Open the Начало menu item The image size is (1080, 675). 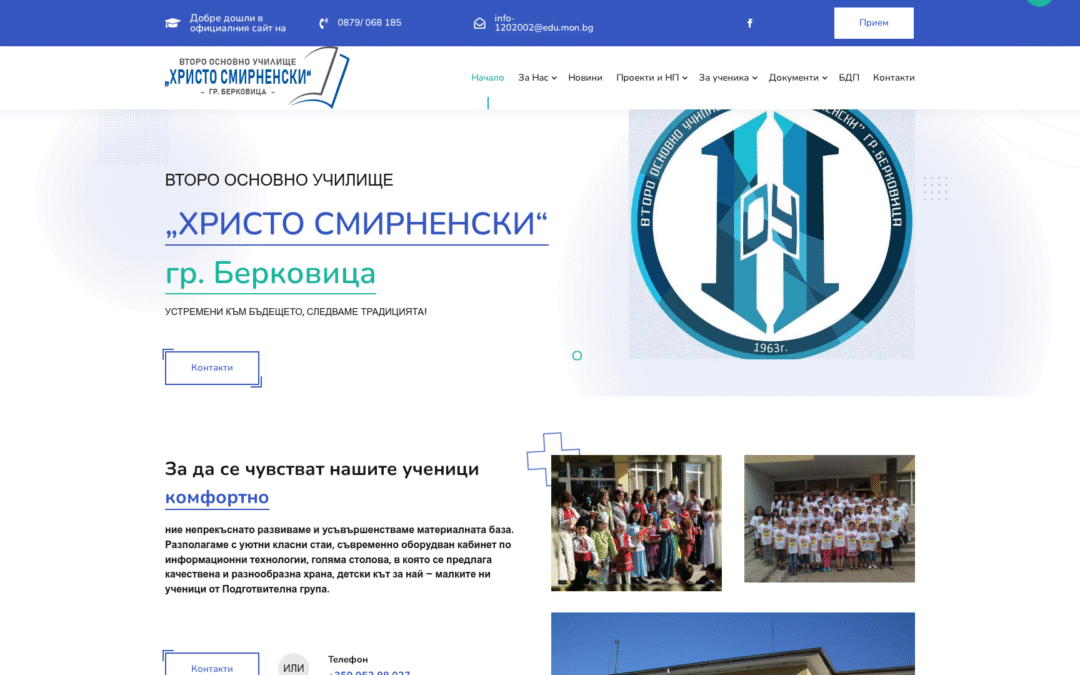[488, 78]
